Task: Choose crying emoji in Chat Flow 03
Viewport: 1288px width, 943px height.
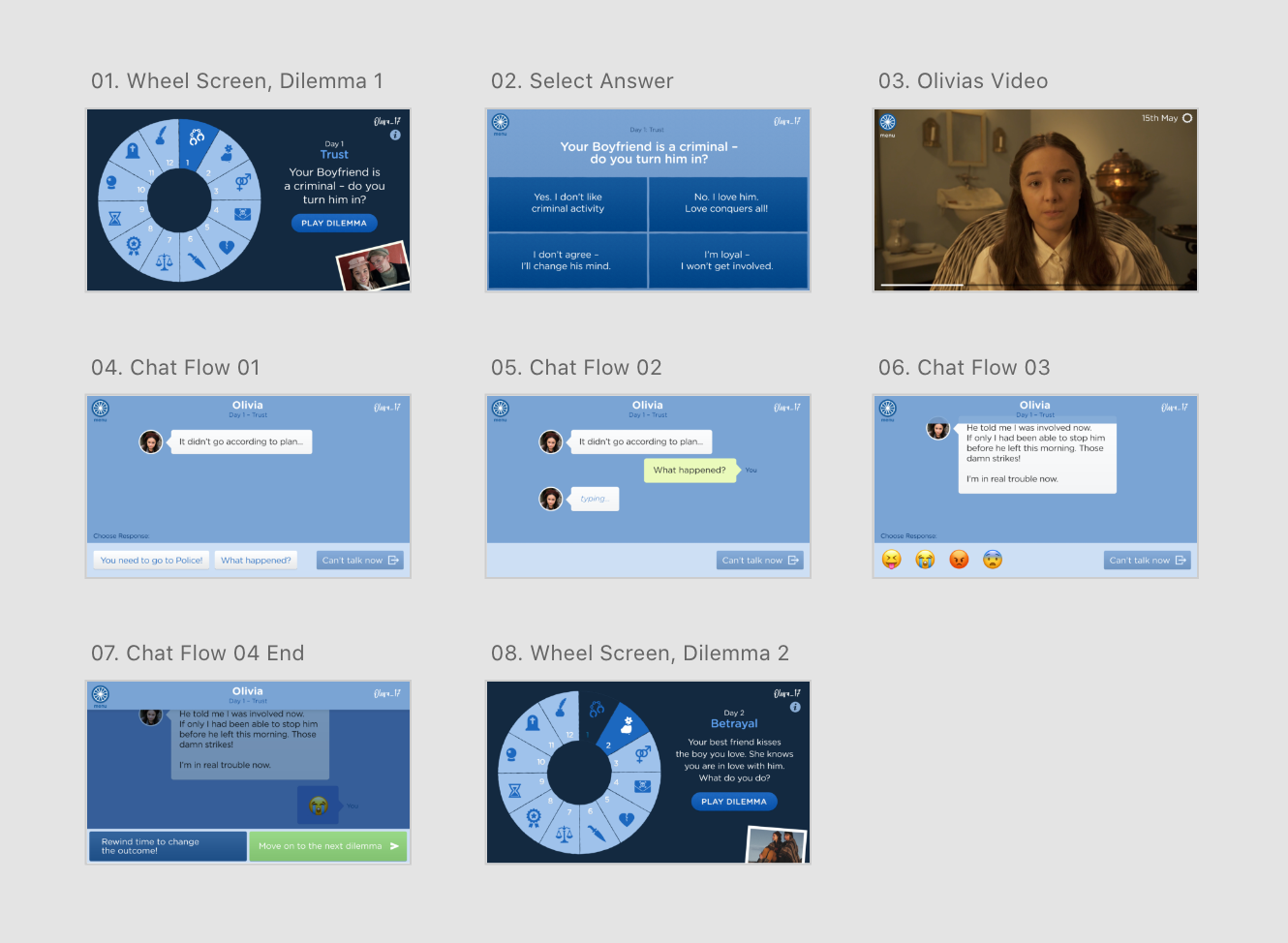Action: 926,560
